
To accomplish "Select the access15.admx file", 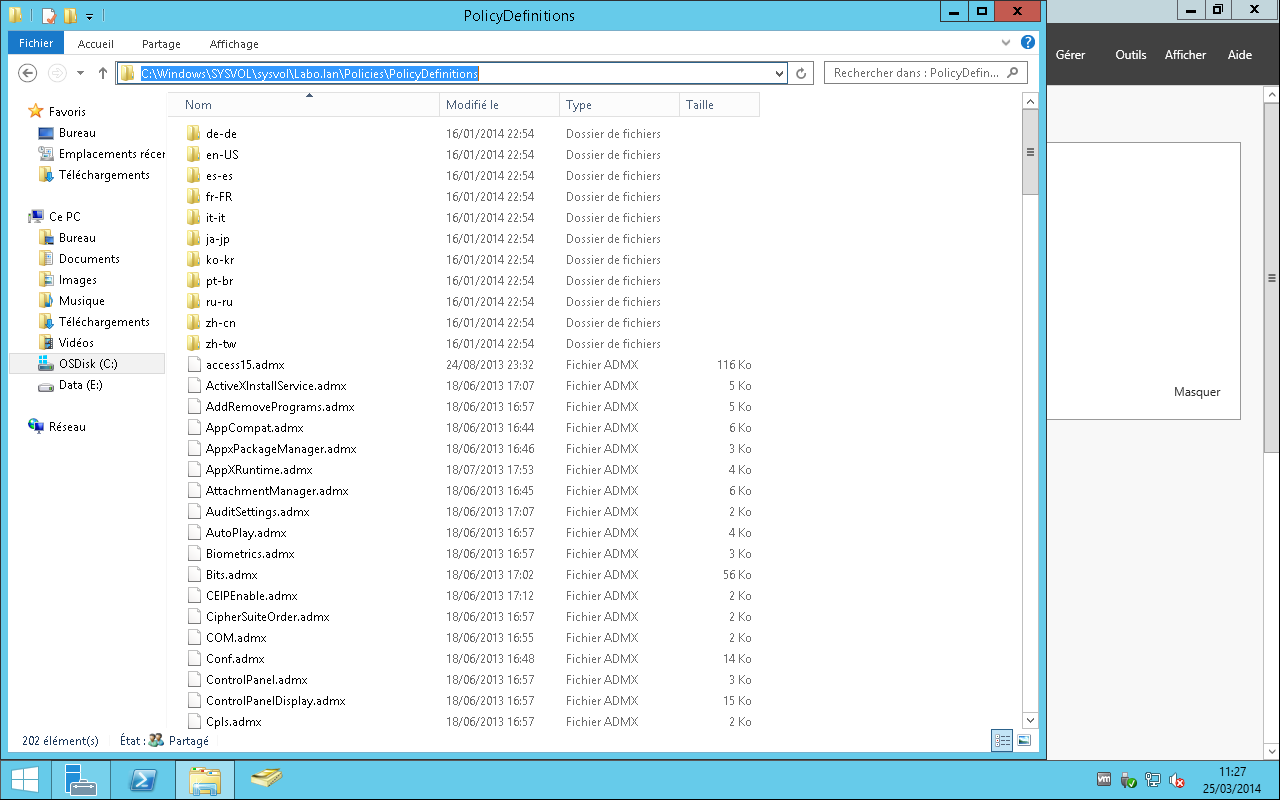I will [244, 365].
